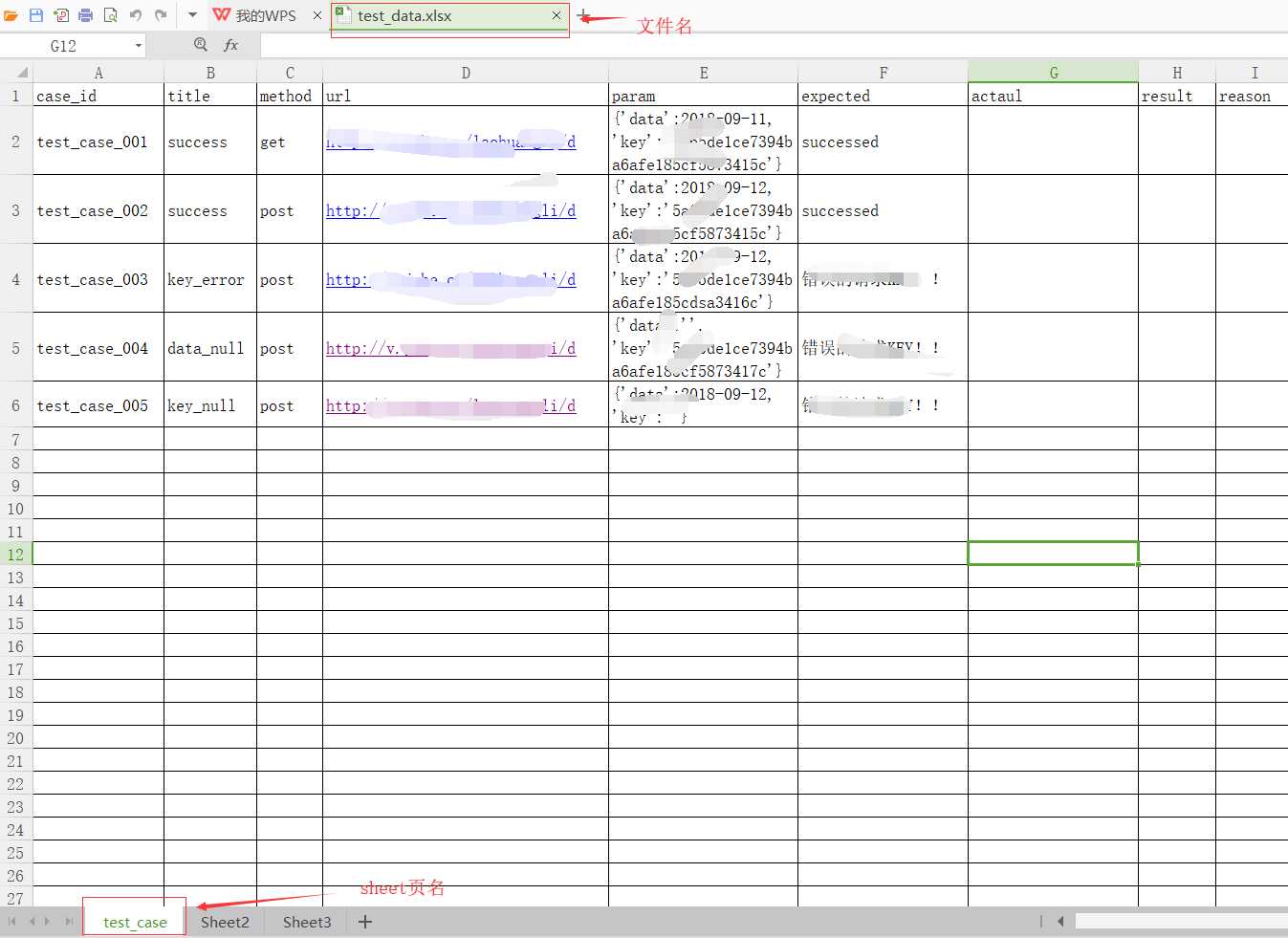Image resolution: width=1288 pixels, height=938 pixels.
Task: Click the method header cell
Action: click(x=290, y=96)
